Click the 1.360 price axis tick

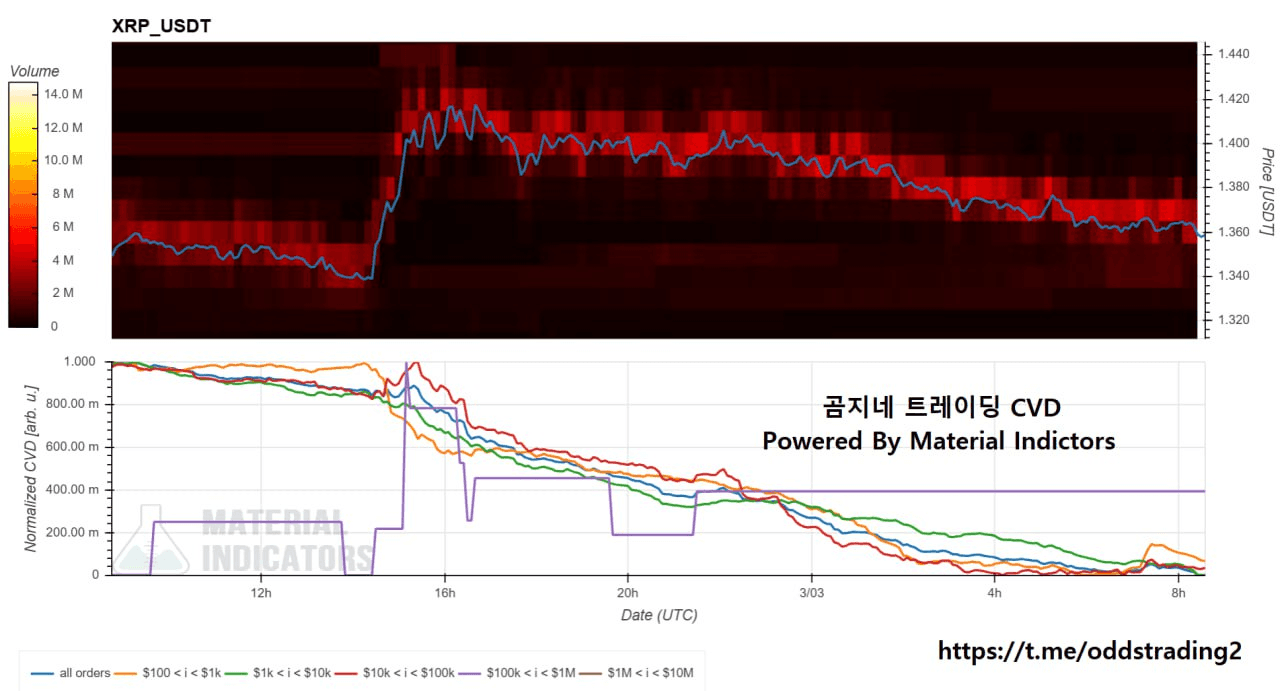[1235, 232]
